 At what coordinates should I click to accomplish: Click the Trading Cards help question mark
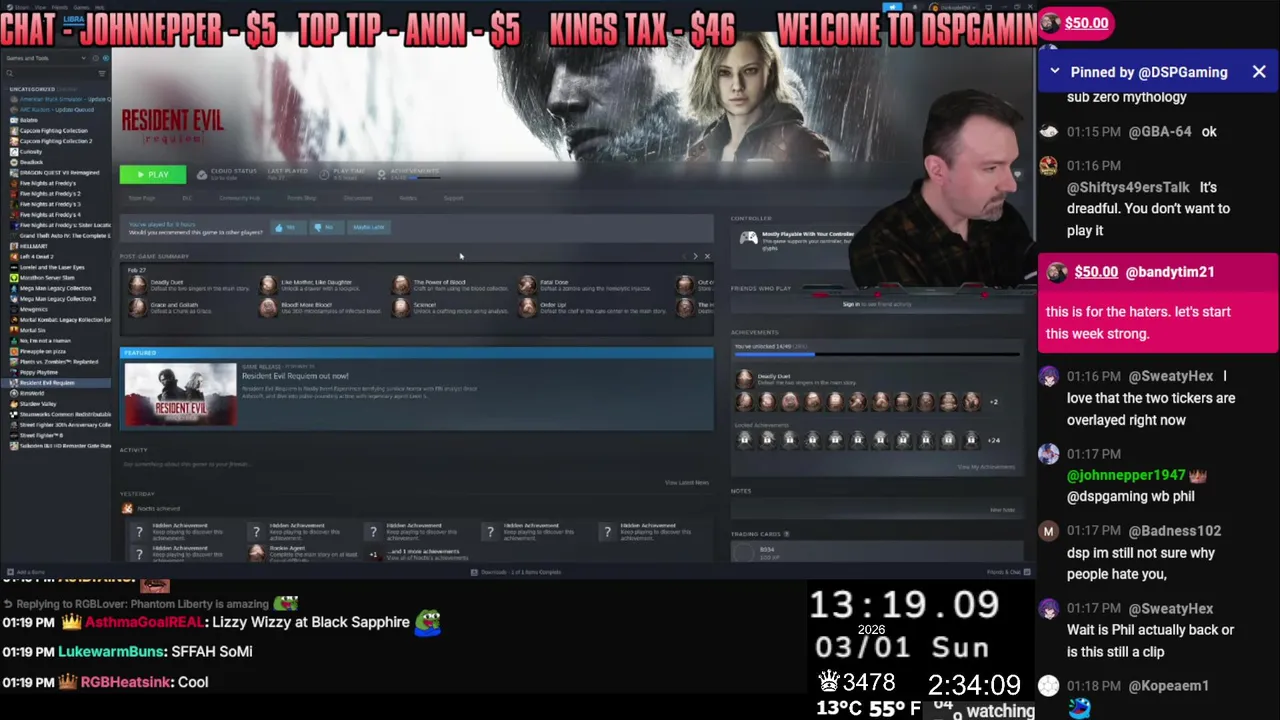click(786, 534)
